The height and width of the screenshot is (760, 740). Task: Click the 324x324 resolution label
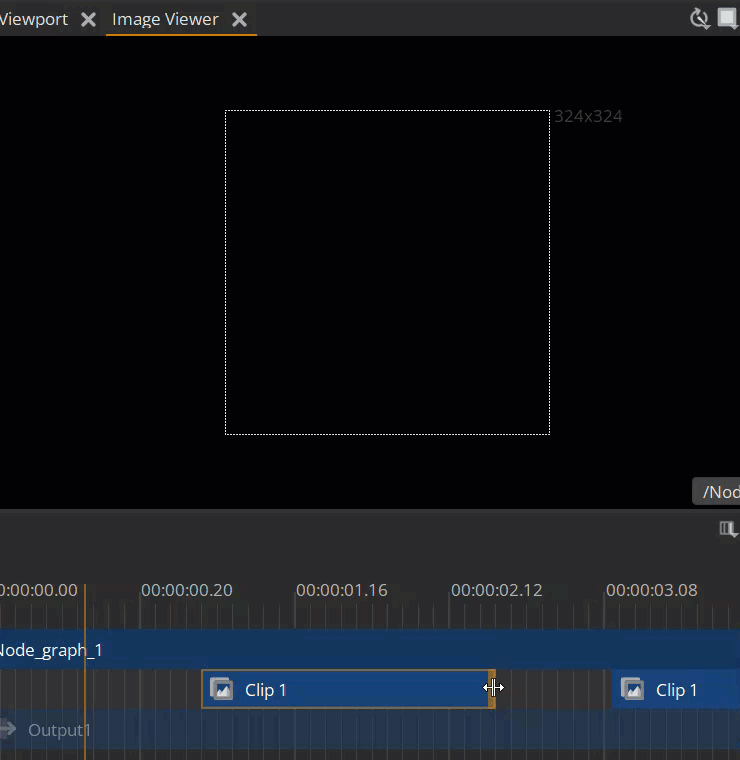point(588,116)
